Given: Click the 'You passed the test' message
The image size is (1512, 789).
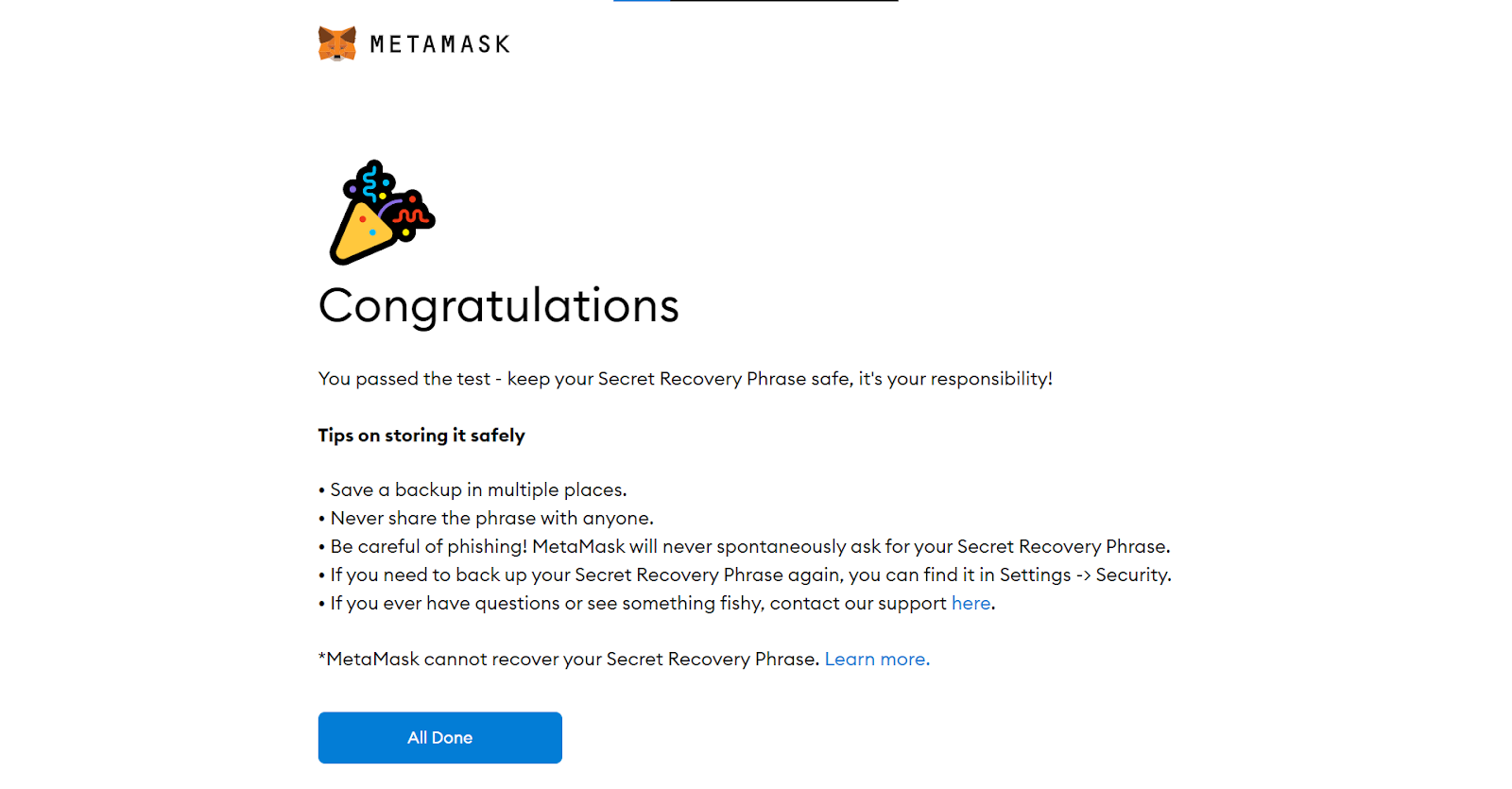Looking at the screenshot, I should [x=685, y=379].
